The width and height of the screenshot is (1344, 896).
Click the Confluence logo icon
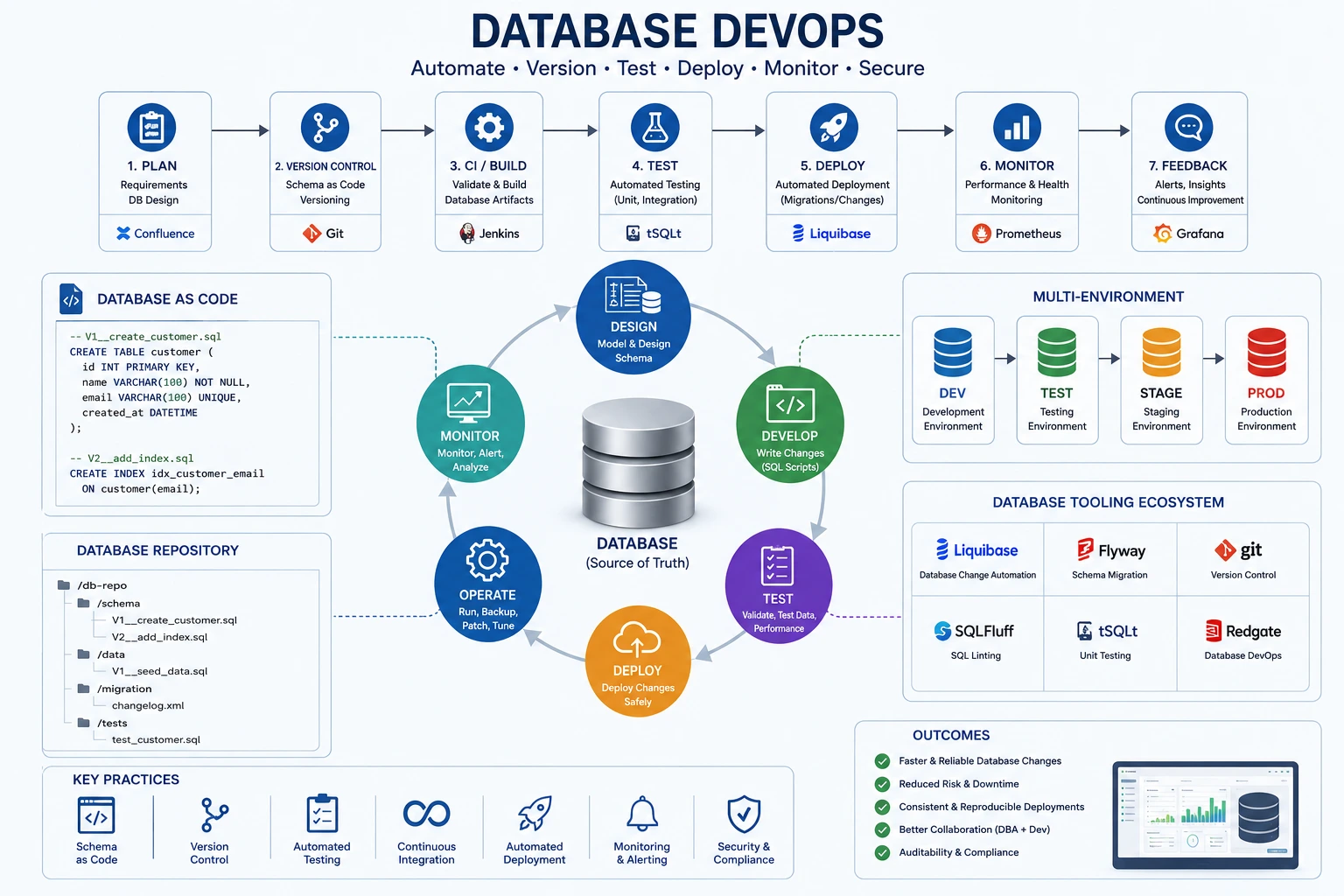[x=123, y=234]
